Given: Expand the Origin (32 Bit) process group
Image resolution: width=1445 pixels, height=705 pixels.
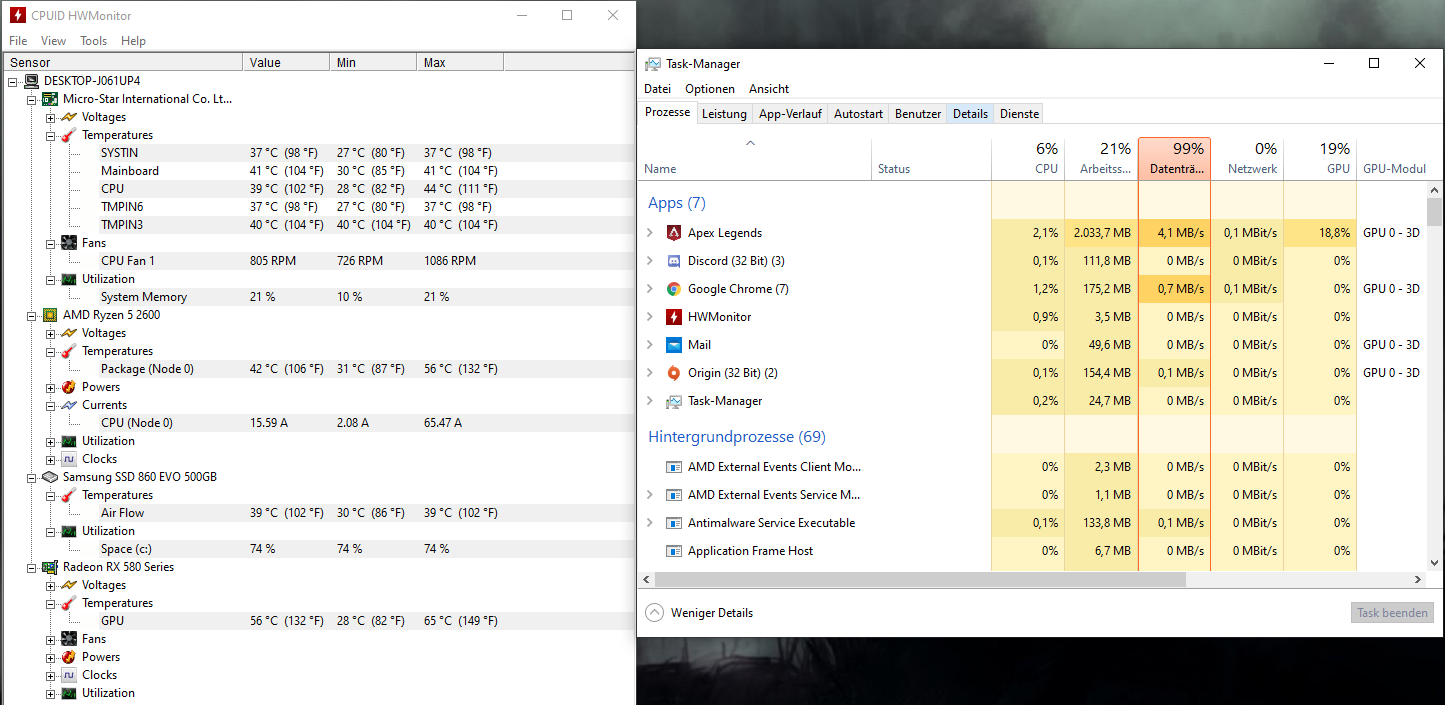Looking at the screenshot, I should coord(650,373).
